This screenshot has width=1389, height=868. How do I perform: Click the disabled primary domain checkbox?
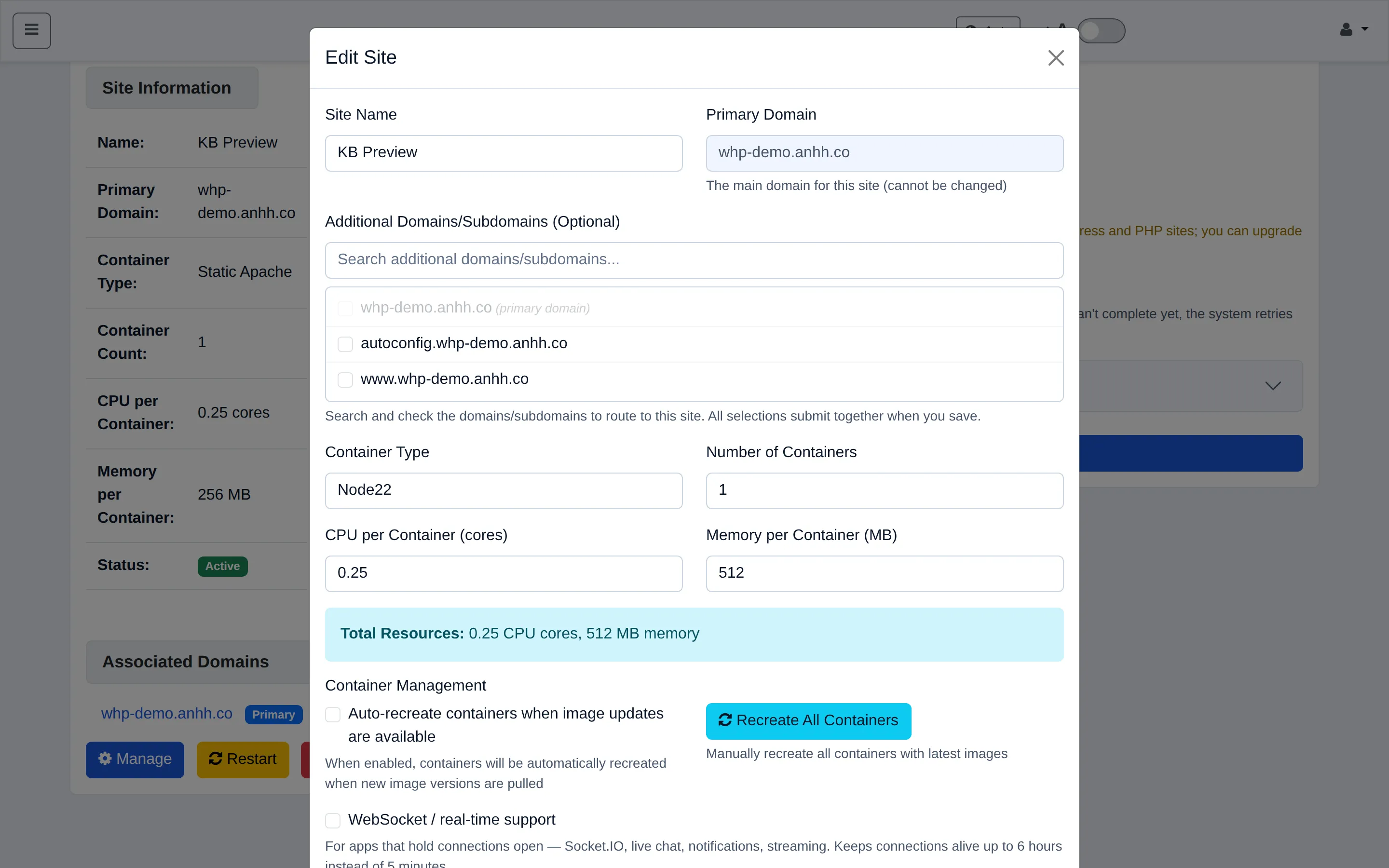tap(345, 308)
